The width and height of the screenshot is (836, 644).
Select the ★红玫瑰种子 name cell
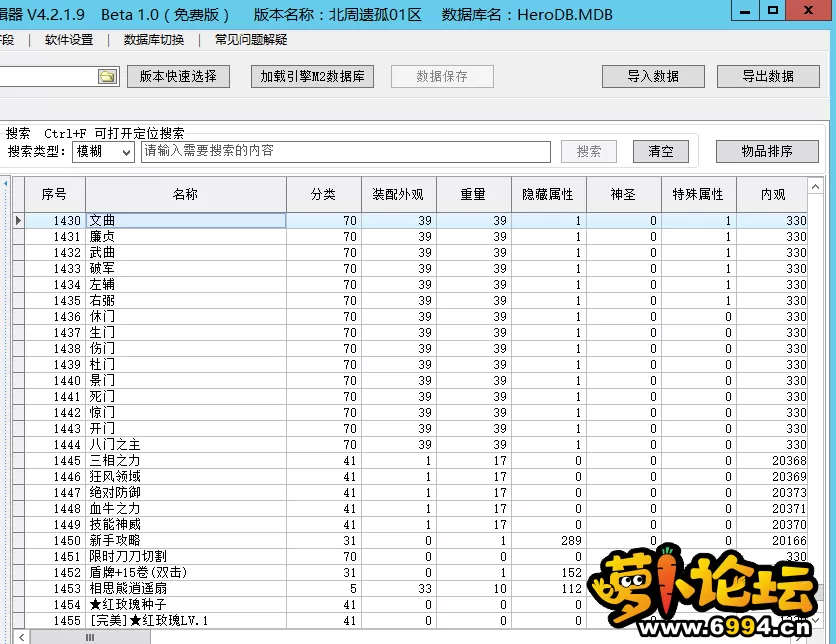(186, 604)
